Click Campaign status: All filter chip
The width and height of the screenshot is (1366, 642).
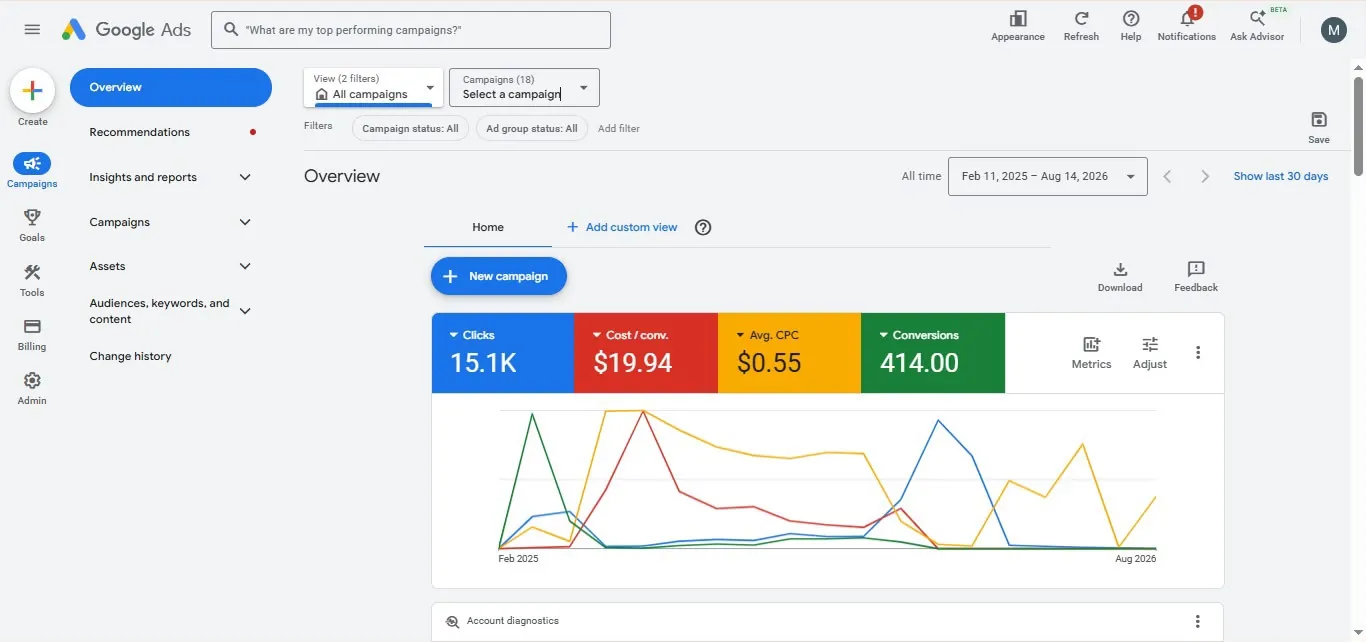pos(410,128)
